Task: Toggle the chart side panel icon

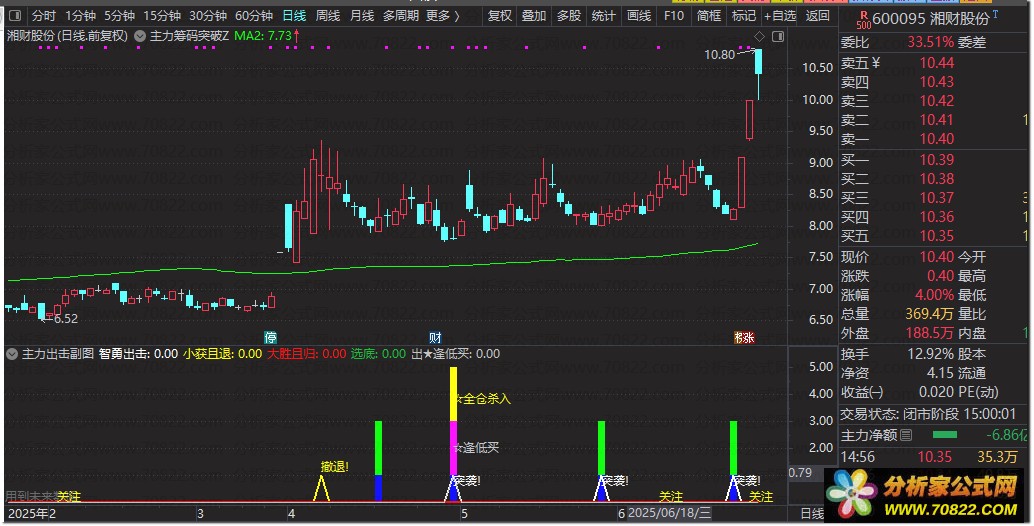Action: click(778, 36)
